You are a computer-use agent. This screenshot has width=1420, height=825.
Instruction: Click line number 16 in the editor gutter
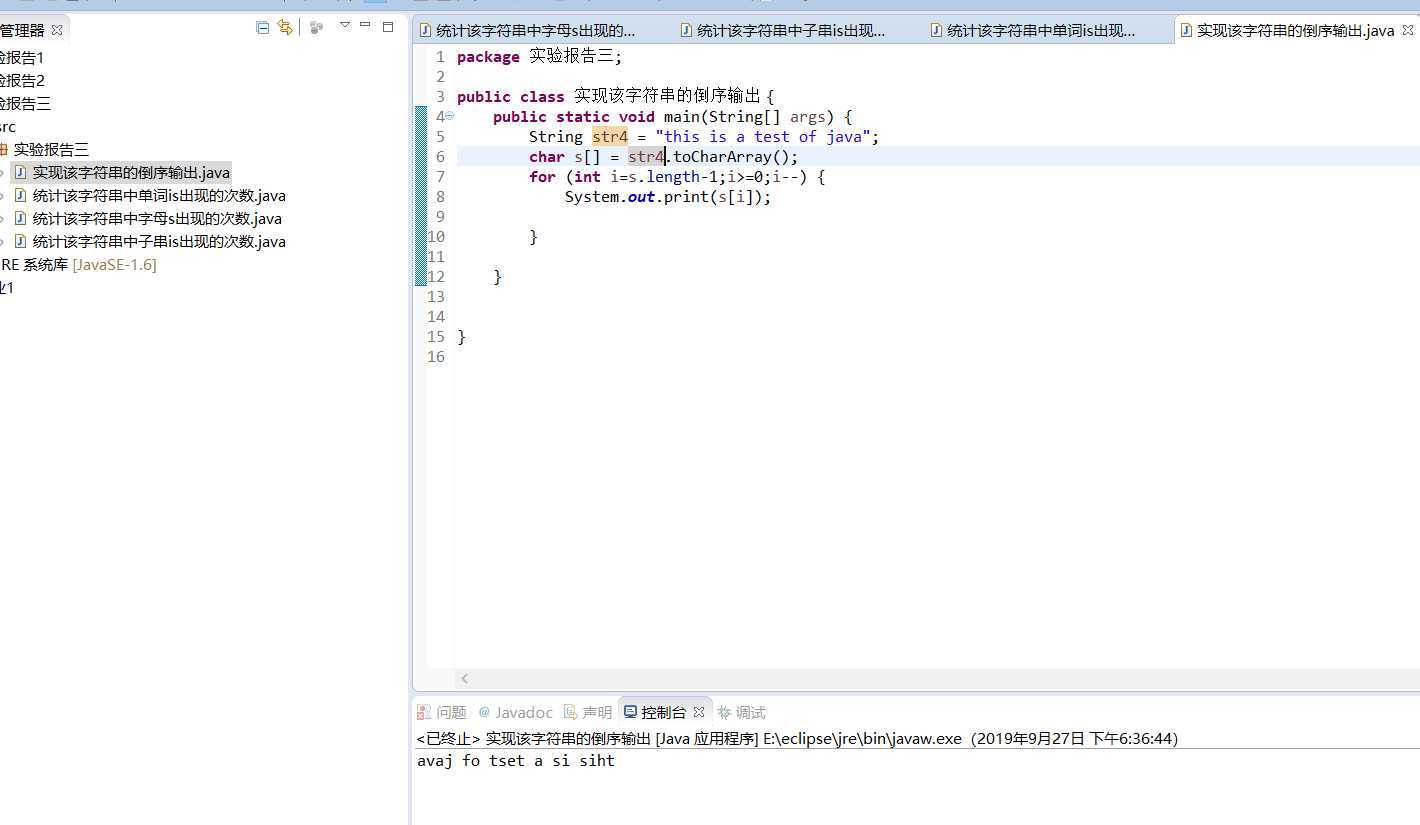point(436,357)
